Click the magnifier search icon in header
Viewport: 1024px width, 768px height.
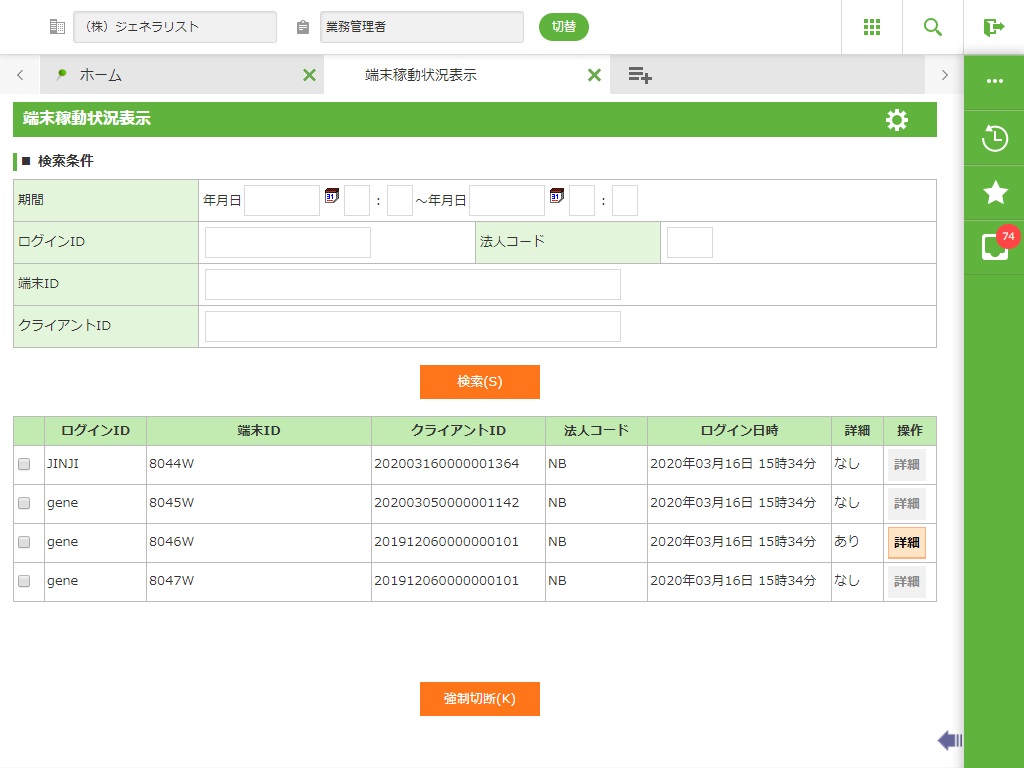click(933, 27)
